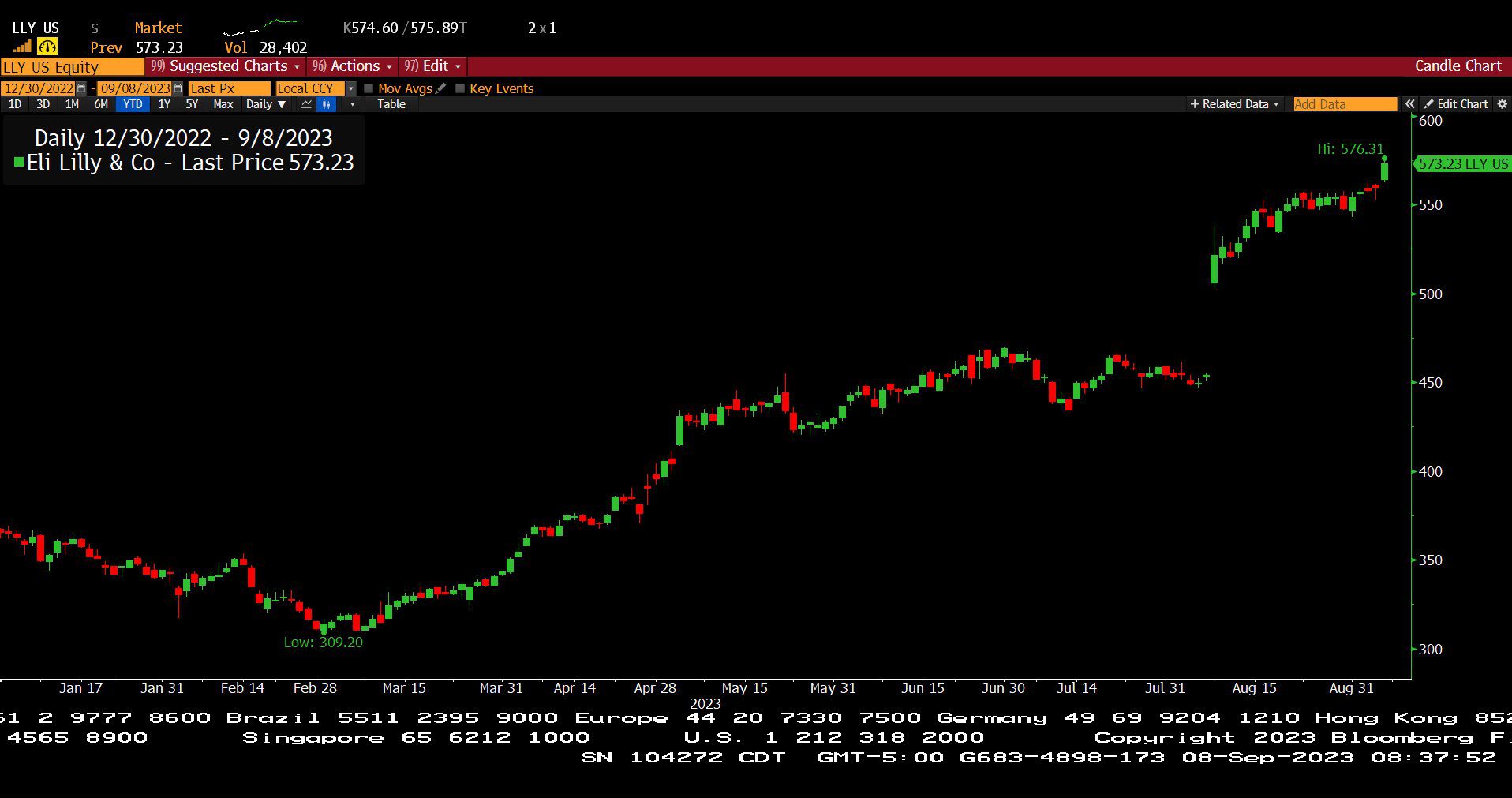1512x798 pixels.
Task: Open calendar picker for end date 09/08/2023
Action: pyautogui.click(x=178, y=88)
